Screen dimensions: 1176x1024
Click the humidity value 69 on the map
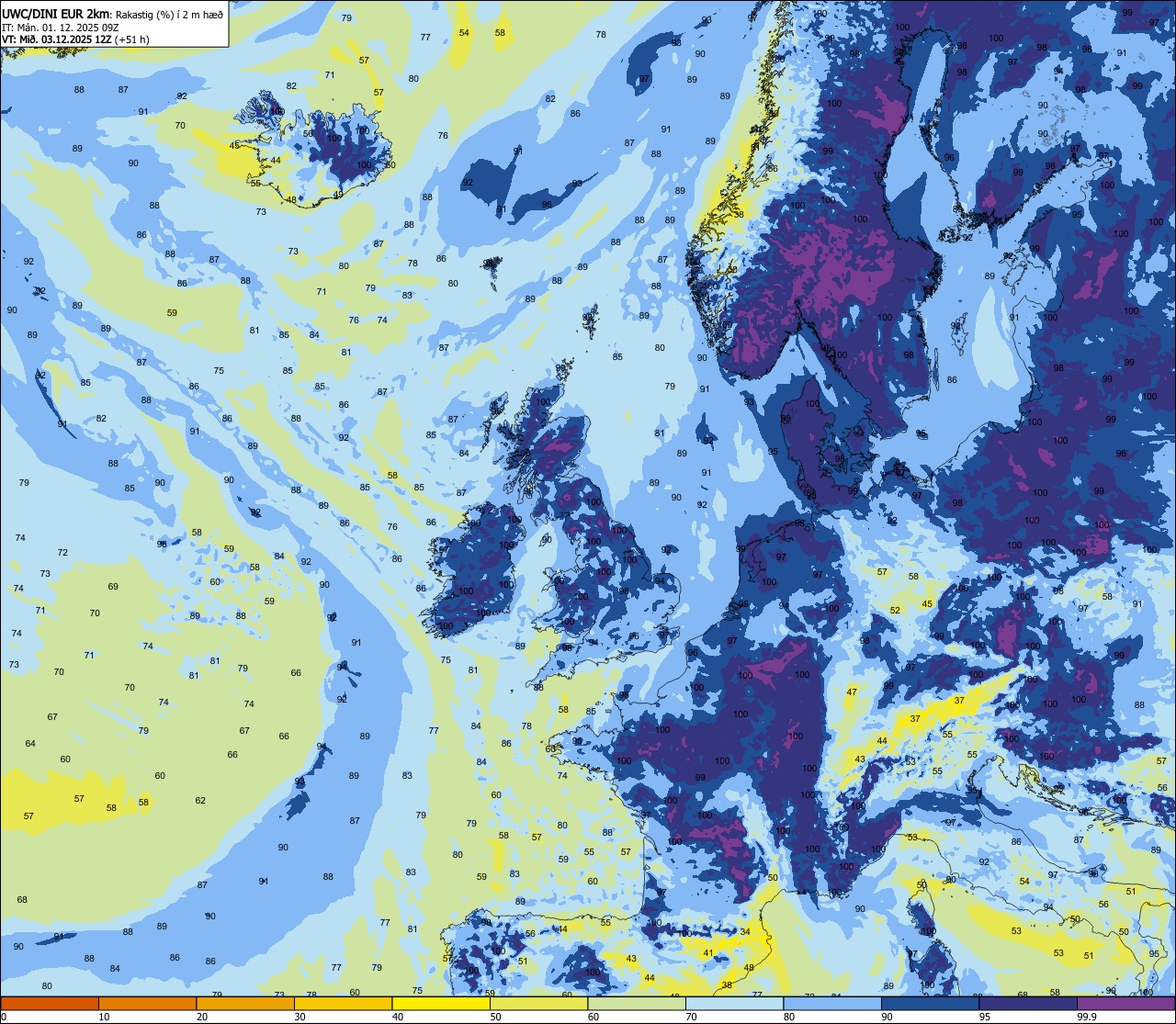pyautogui.click(x=113, y=587)
